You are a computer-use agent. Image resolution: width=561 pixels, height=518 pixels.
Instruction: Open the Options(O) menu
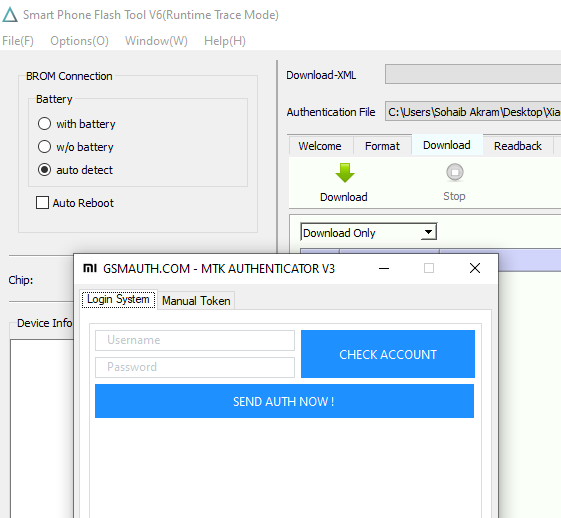(x=79, y=41)
